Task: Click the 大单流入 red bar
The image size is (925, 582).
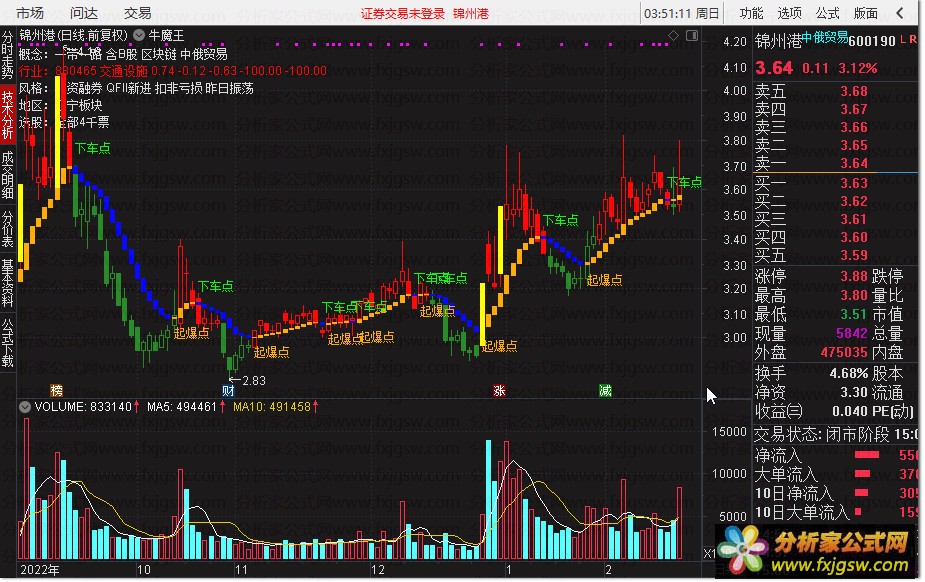Action: (862, 474)
